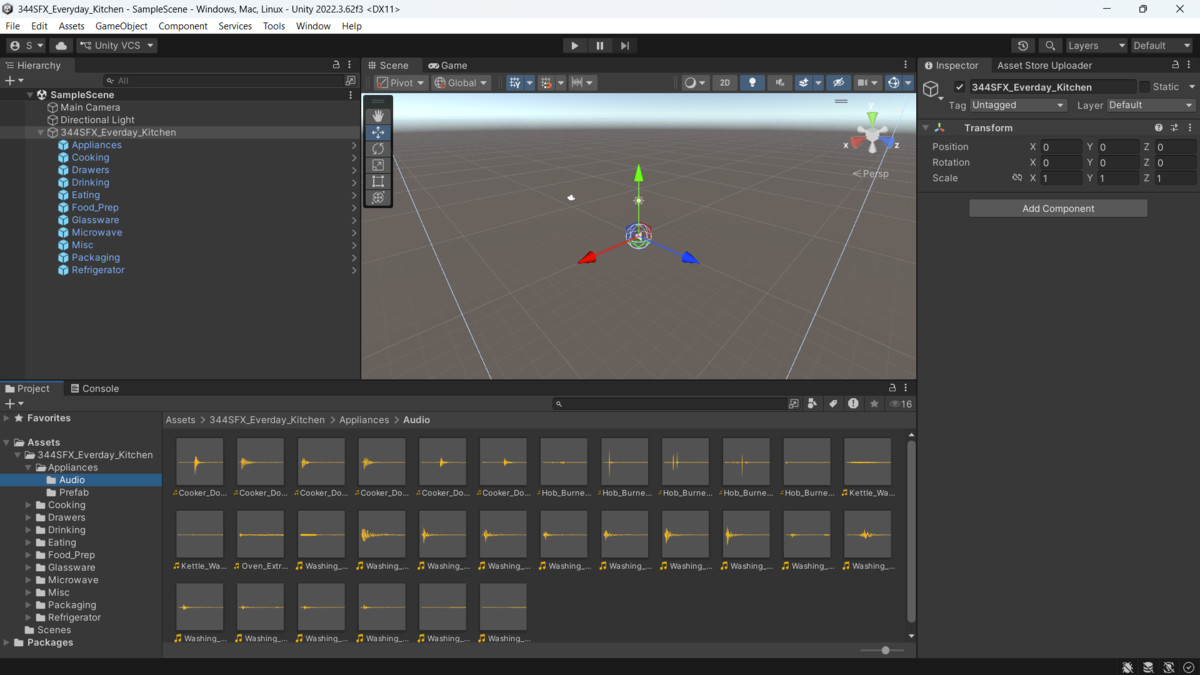Open the Pivot dropdown

pos(401,83)
